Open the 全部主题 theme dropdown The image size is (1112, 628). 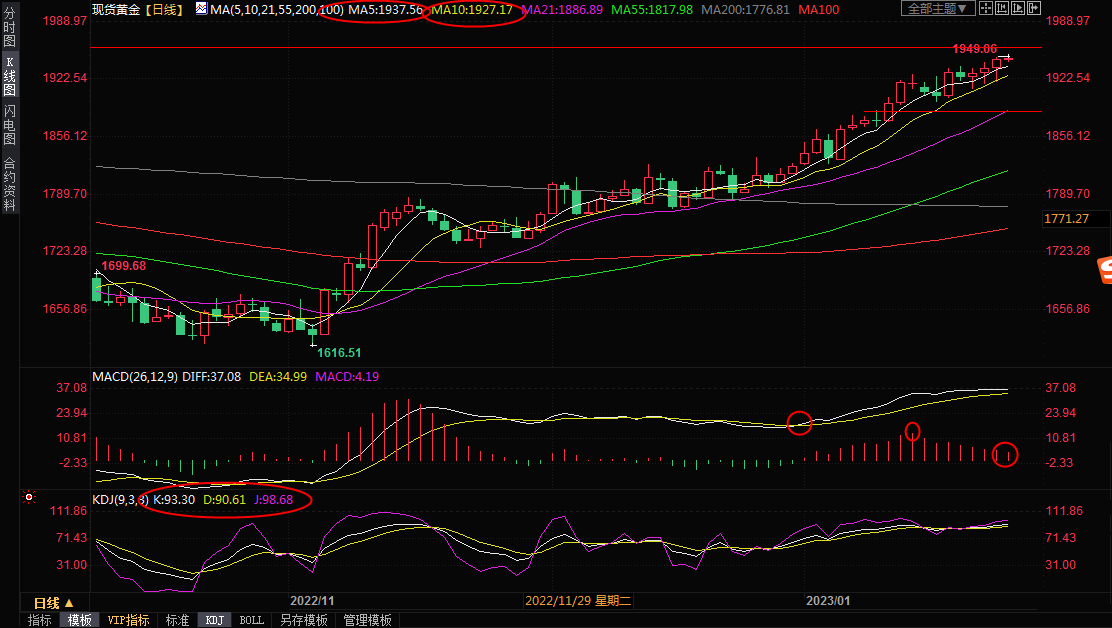tap(937, 9)
